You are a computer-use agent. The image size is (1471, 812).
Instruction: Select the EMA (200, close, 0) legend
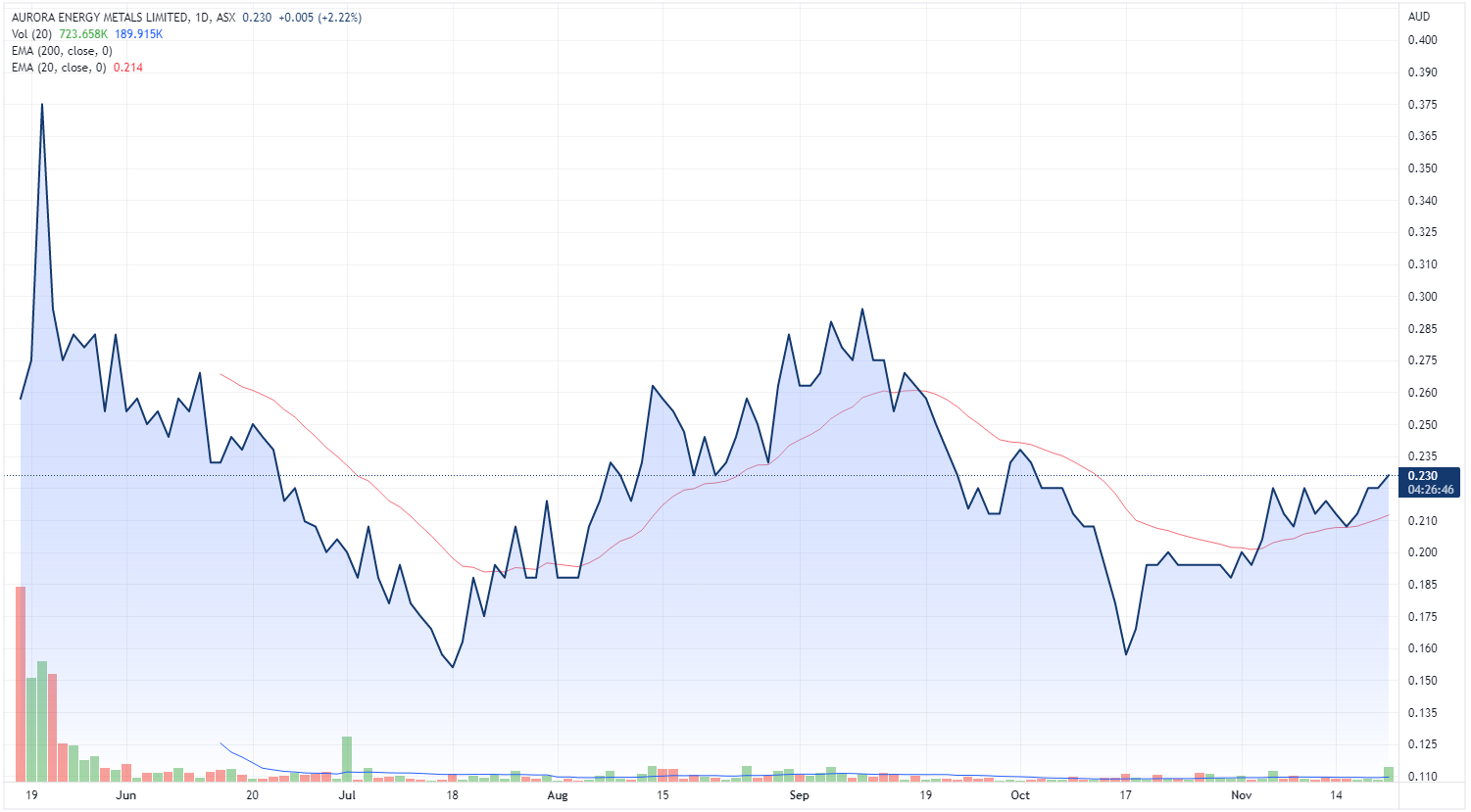62,51
